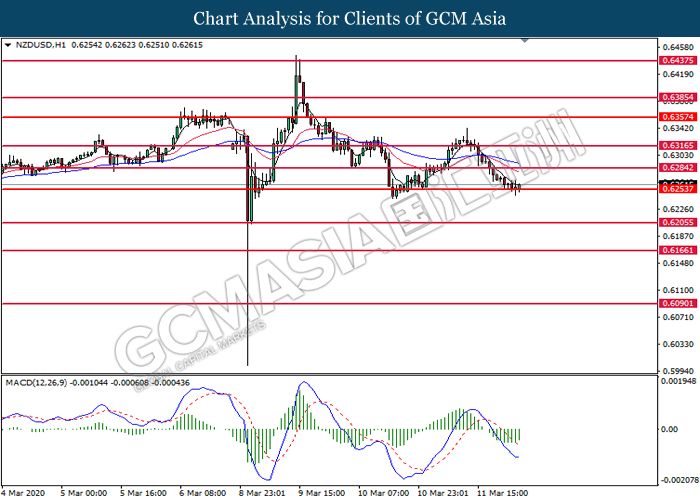Screen dimensions: 700x500
Task: Select the 0.61661 red price tag
Action: tap(676, 250)
